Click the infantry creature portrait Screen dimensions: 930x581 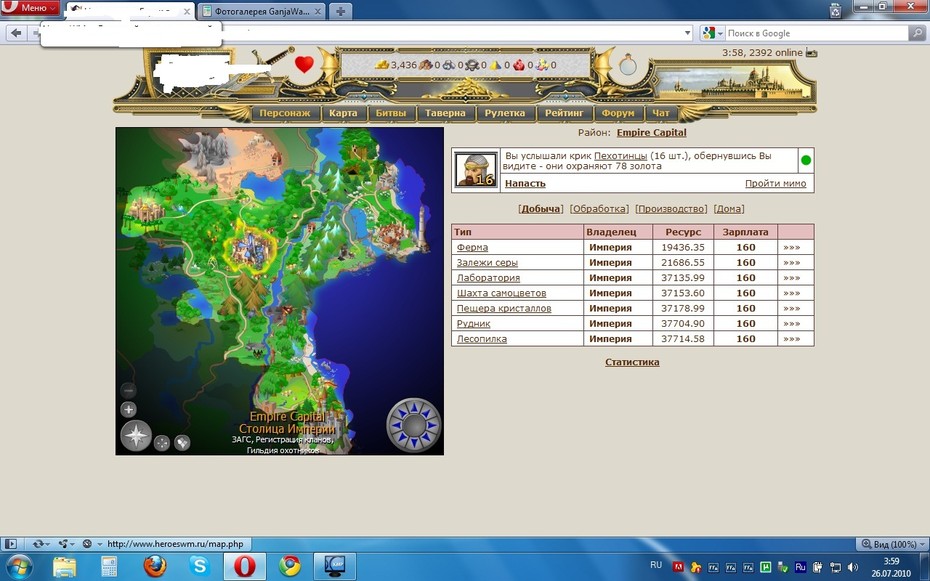tap(476, 170)
